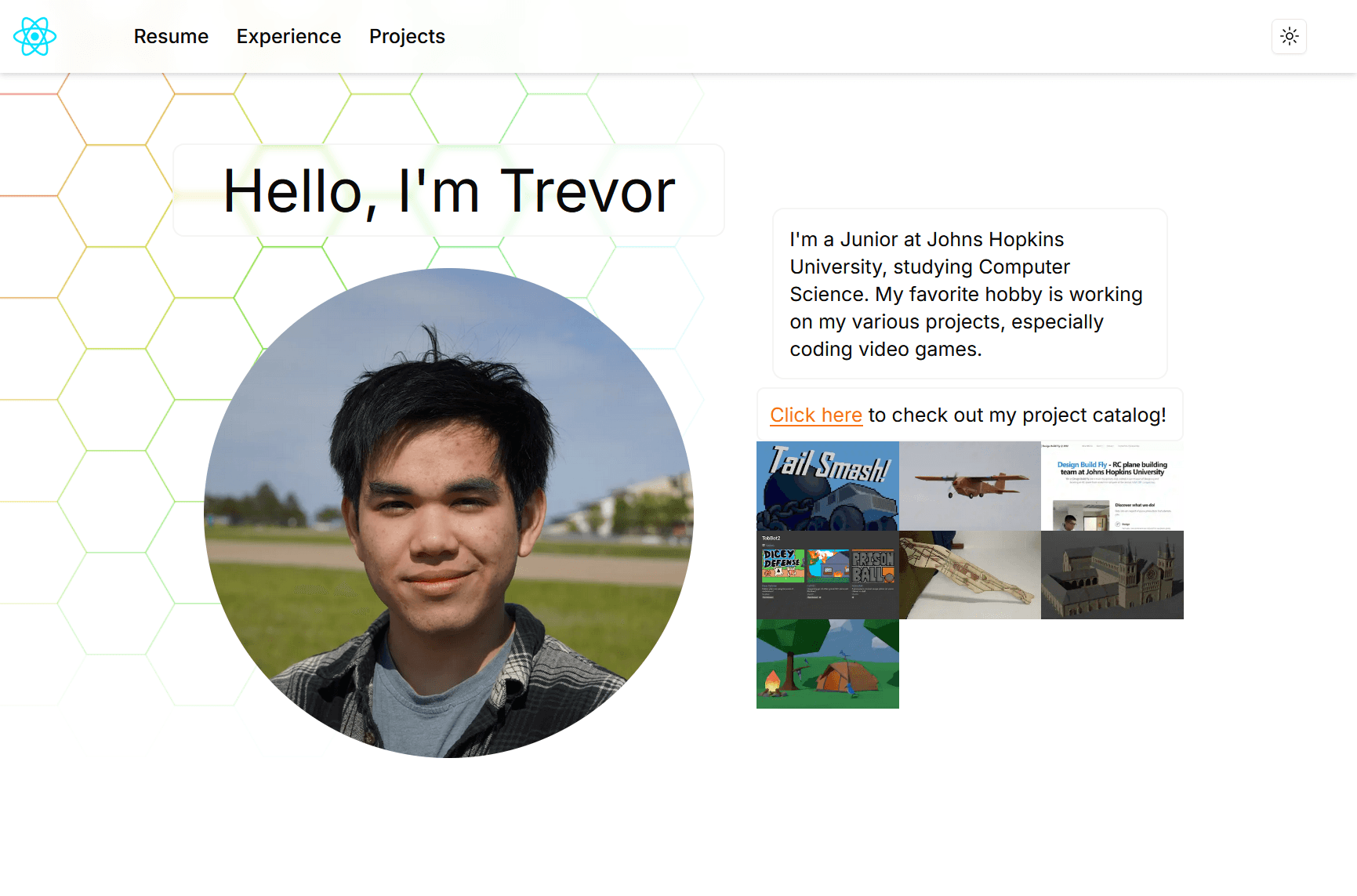The width and height of the screenshot is (1357, 896).
Task: Open the Projects nav item
Action: tap(407, 37)
